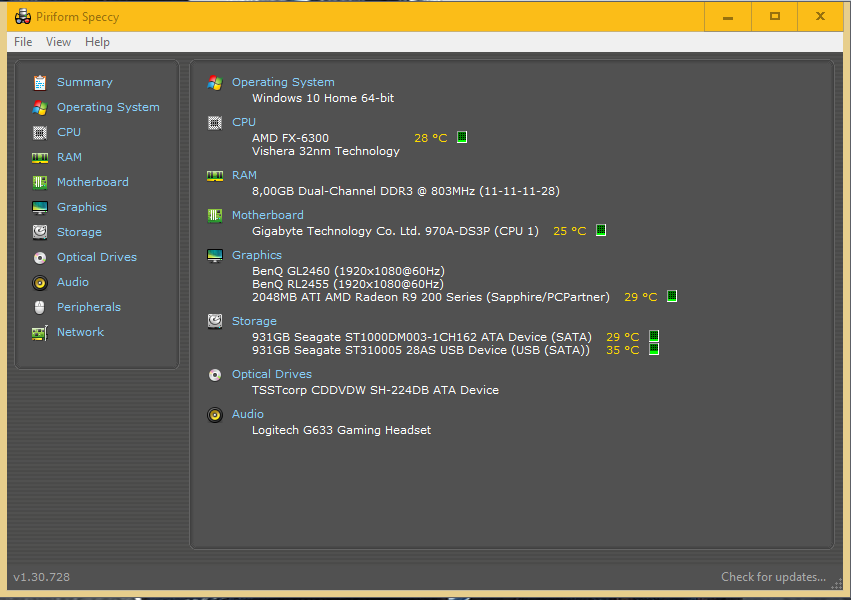This screenshot has height=600, width=851.
Task: Click the BenQ RL2455 monitor entry
Action: pyautogui.click(x=348, y=284)
